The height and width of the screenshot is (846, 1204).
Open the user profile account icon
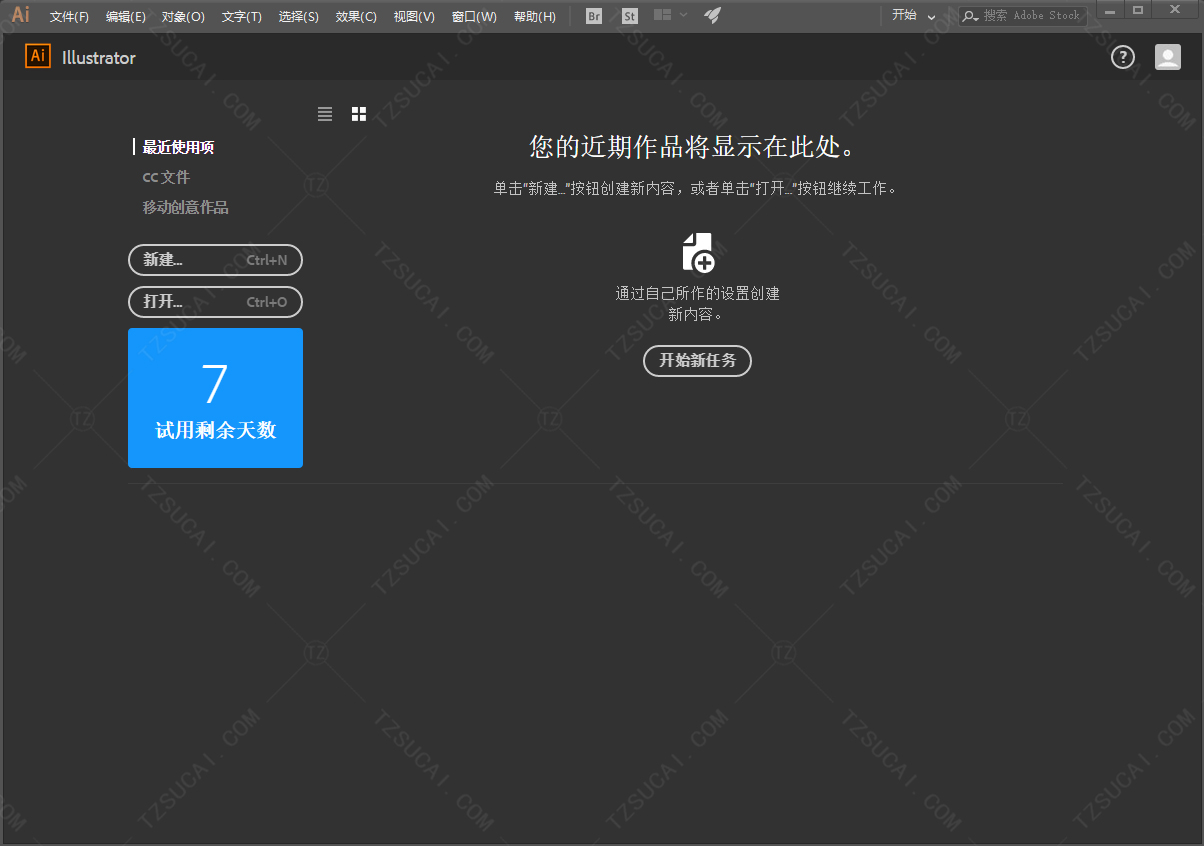pos(1168,57)
